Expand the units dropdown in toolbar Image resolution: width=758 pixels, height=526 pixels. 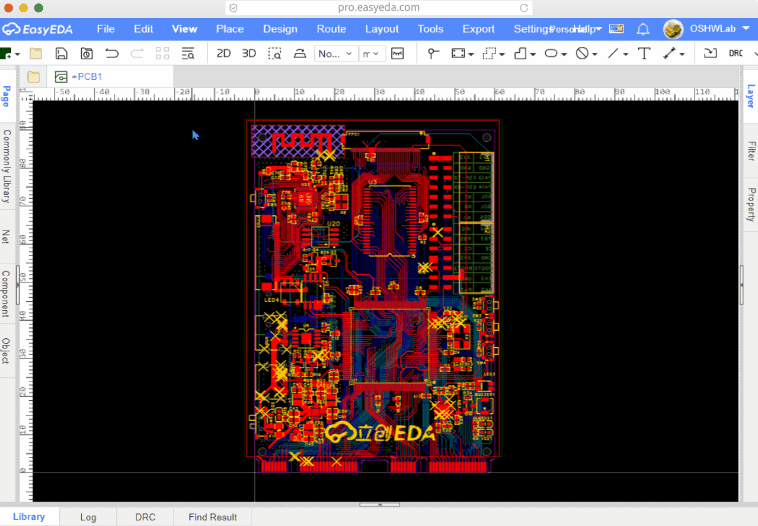coord(371,53)
